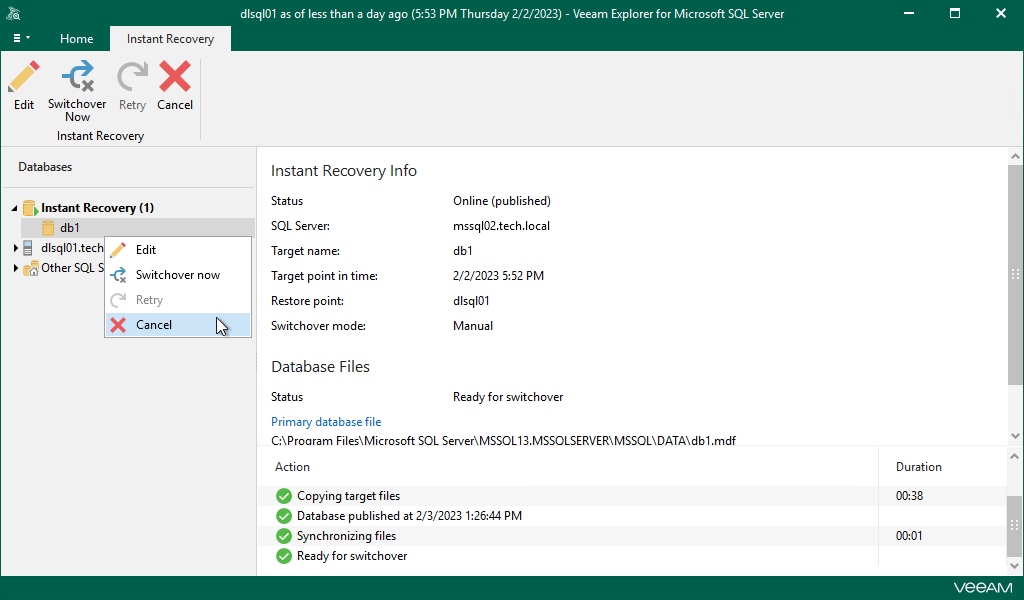
Task: Click the retry arrow icon in context menu
Action: coord(118,300)
